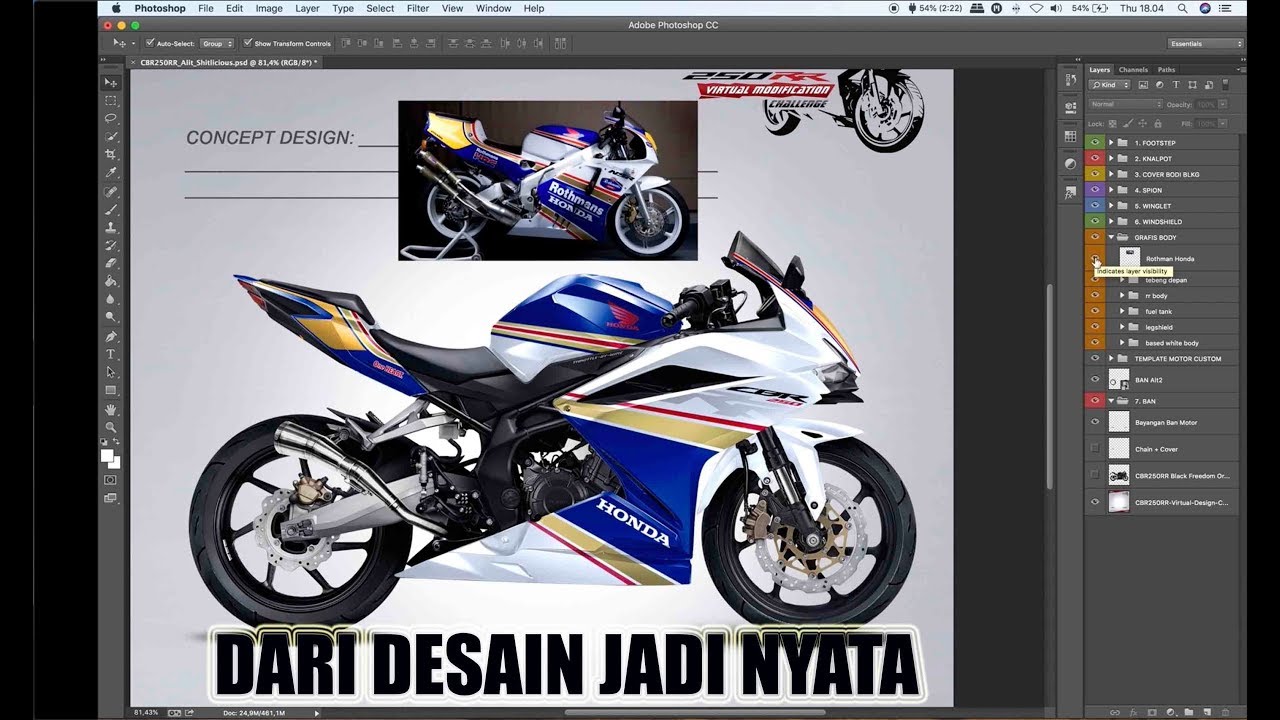Viewport: 1280px width, 720px height.
Task: Select the History Brush tool
Action: pyautogui.click(x=111, y=245)
